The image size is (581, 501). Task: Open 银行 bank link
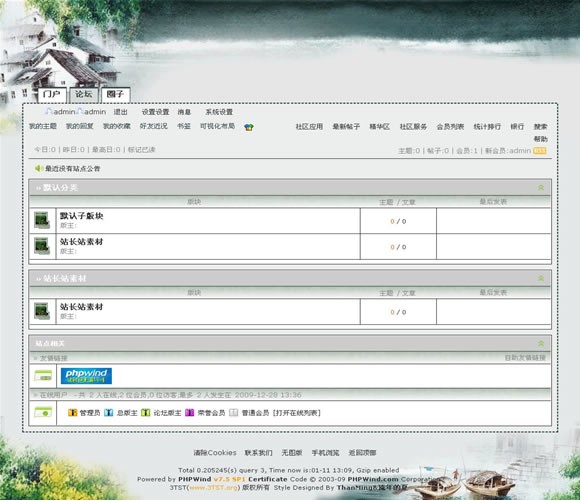pyautogui.click(x=517, y=127)
